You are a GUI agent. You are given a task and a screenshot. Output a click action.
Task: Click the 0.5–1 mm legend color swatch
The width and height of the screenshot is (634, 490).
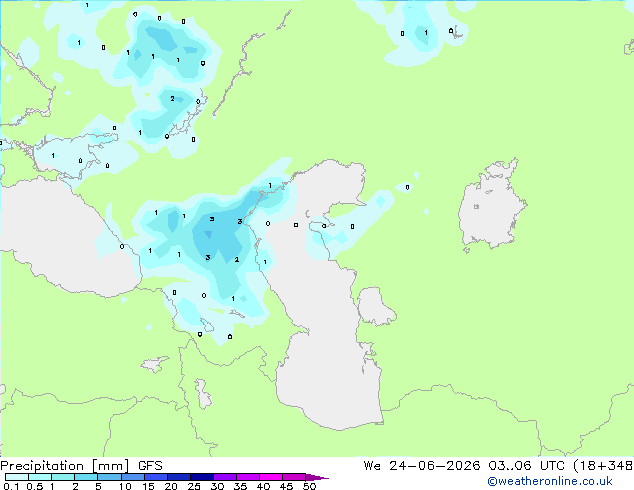tap(40, 477)
